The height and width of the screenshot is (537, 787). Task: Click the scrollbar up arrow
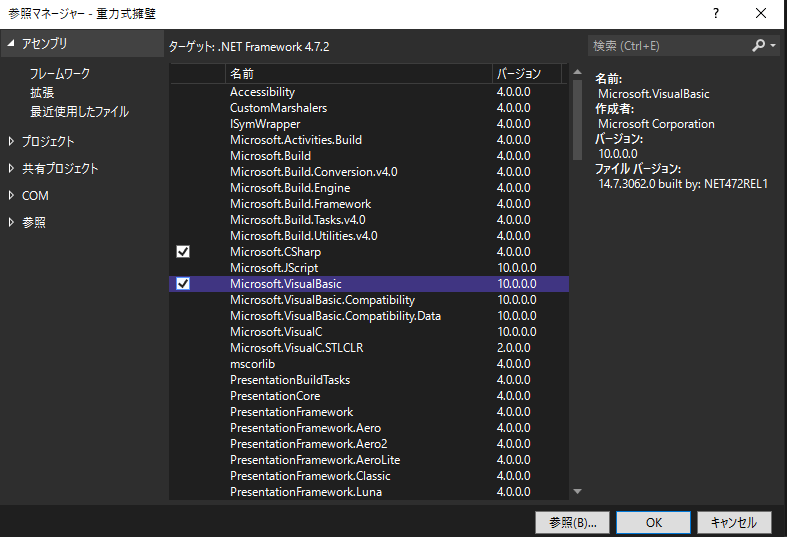point(577,72)
